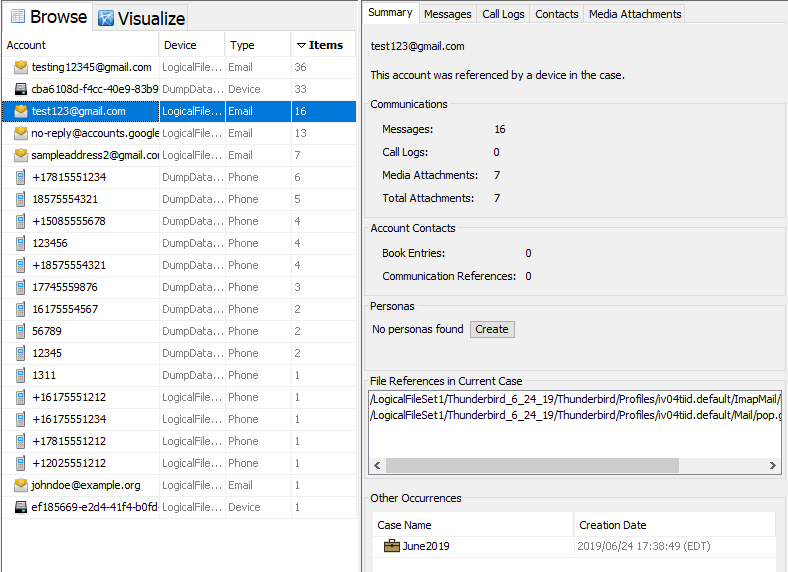The width and height of the screenshot is (788, 572).
Task: Sort the list by Account column
Action: (x=80, y=45)
